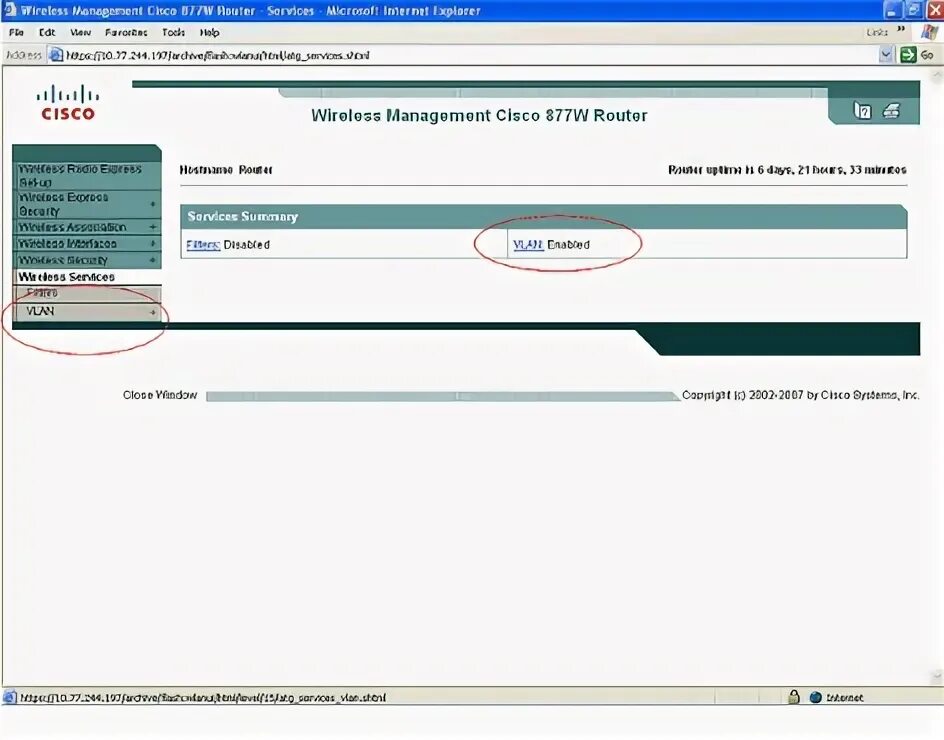944x740 pixels.
Task: Open the Favorites menu
Action: click(x=126, y=33)
